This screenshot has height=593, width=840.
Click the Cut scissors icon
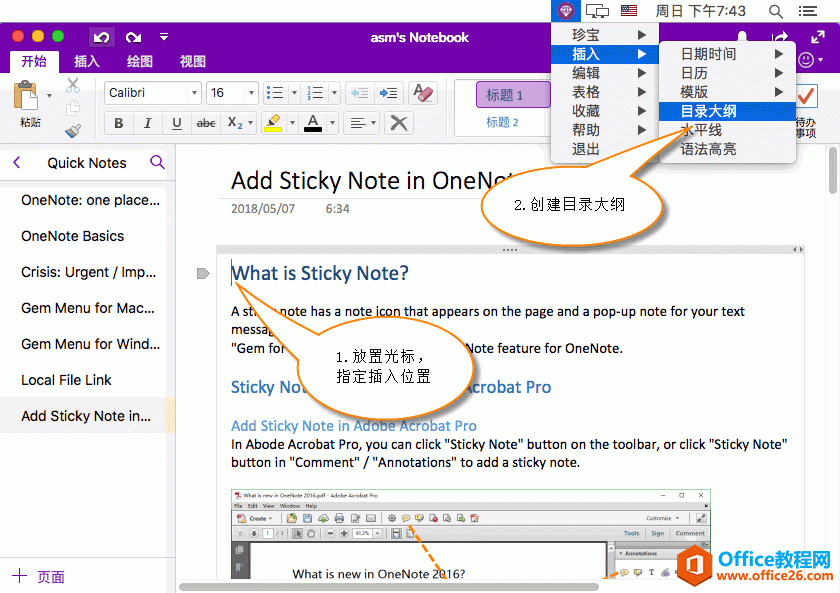pyautogui.click(x=73, y=85)
